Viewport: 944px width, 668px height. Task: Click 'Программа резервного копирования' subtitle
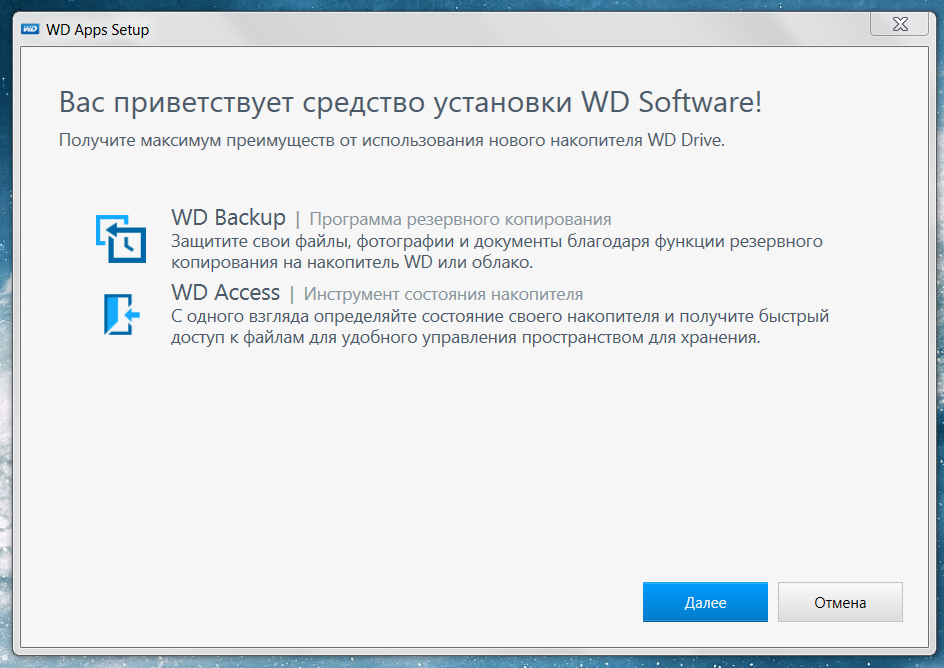pos(460,220)
